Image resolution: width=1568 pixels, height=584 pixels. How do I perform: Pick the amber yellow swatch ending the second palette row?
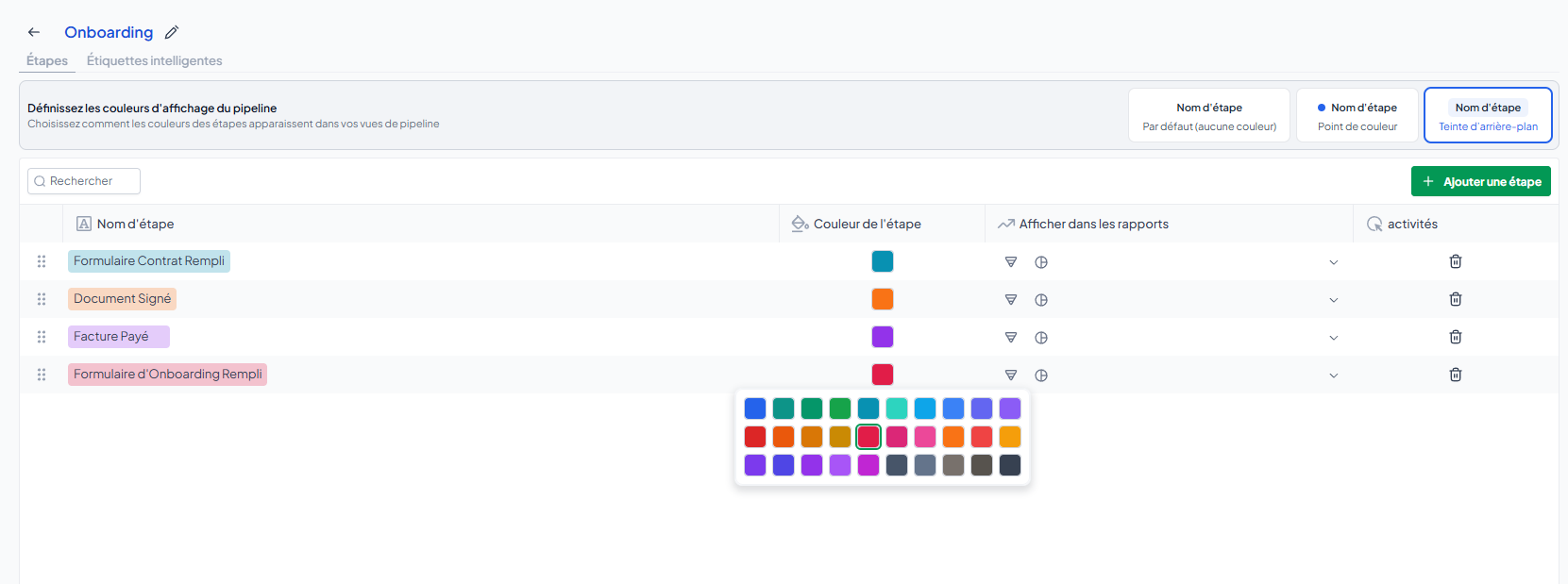(1010, 437)
